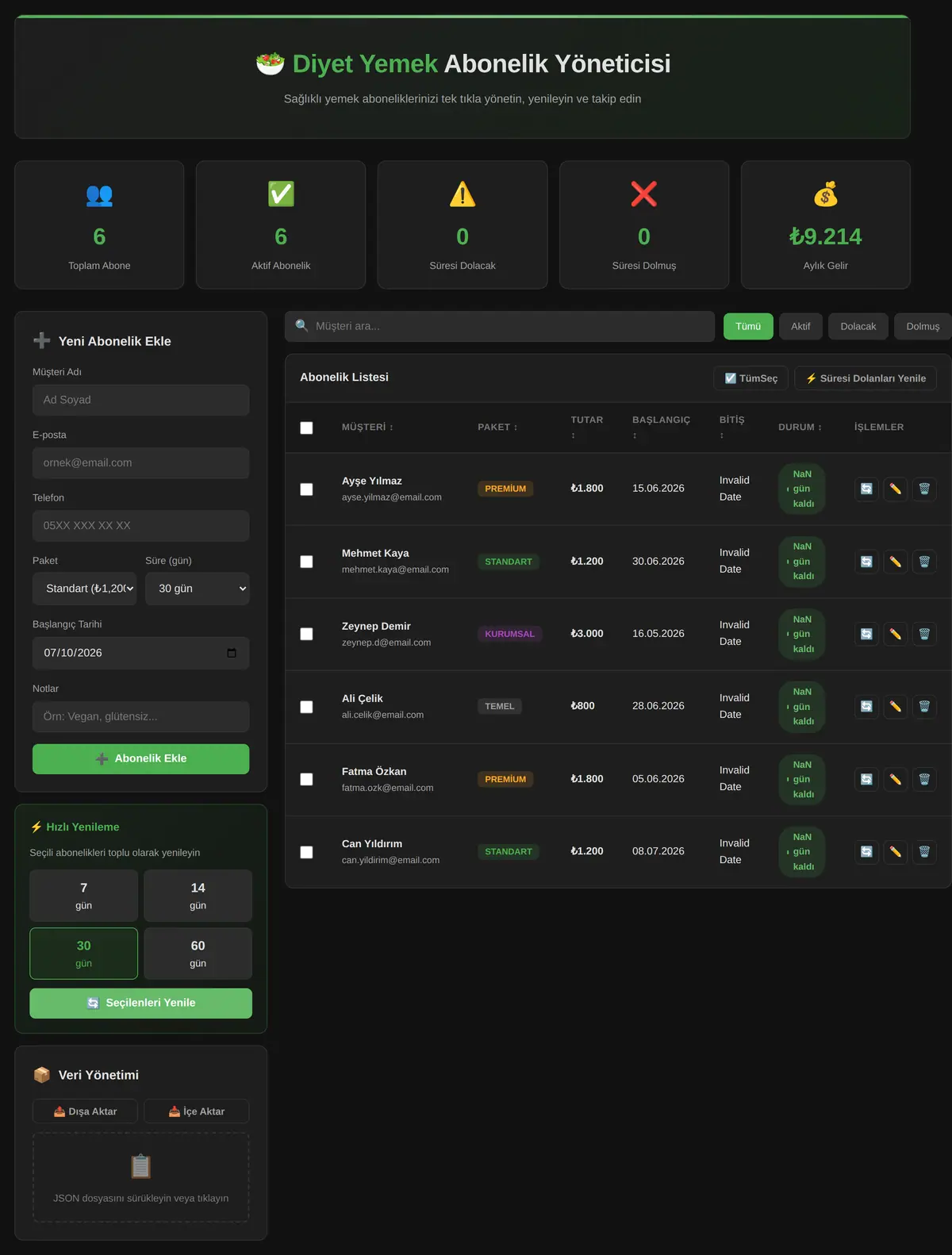The width and height of the screenshot is (952, 1255).
Task: Toggle the select-all checkbox in the table header
Action: (306, 428)
